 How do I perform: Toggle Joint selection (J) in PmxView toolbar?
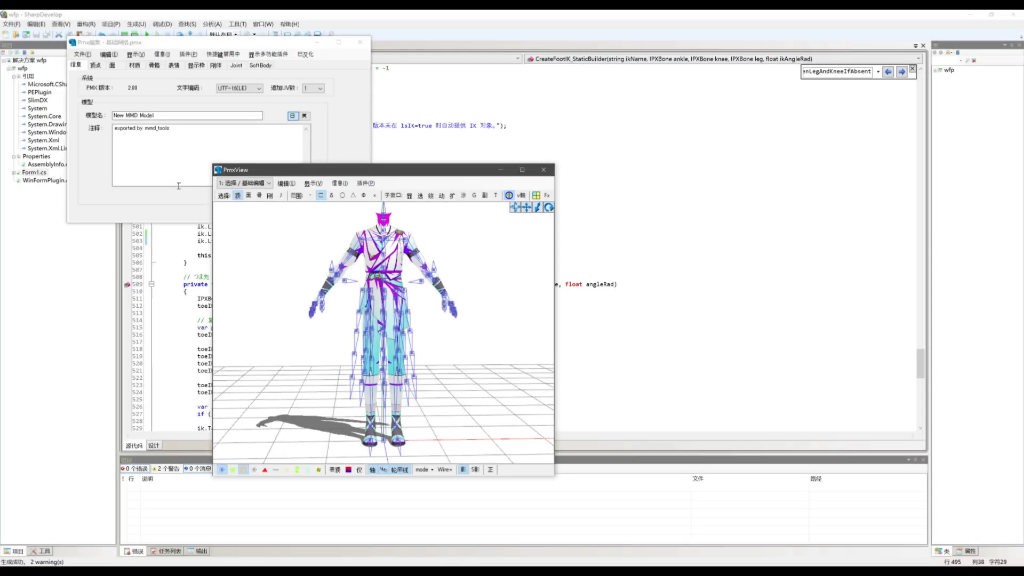(x=281, y=195)
